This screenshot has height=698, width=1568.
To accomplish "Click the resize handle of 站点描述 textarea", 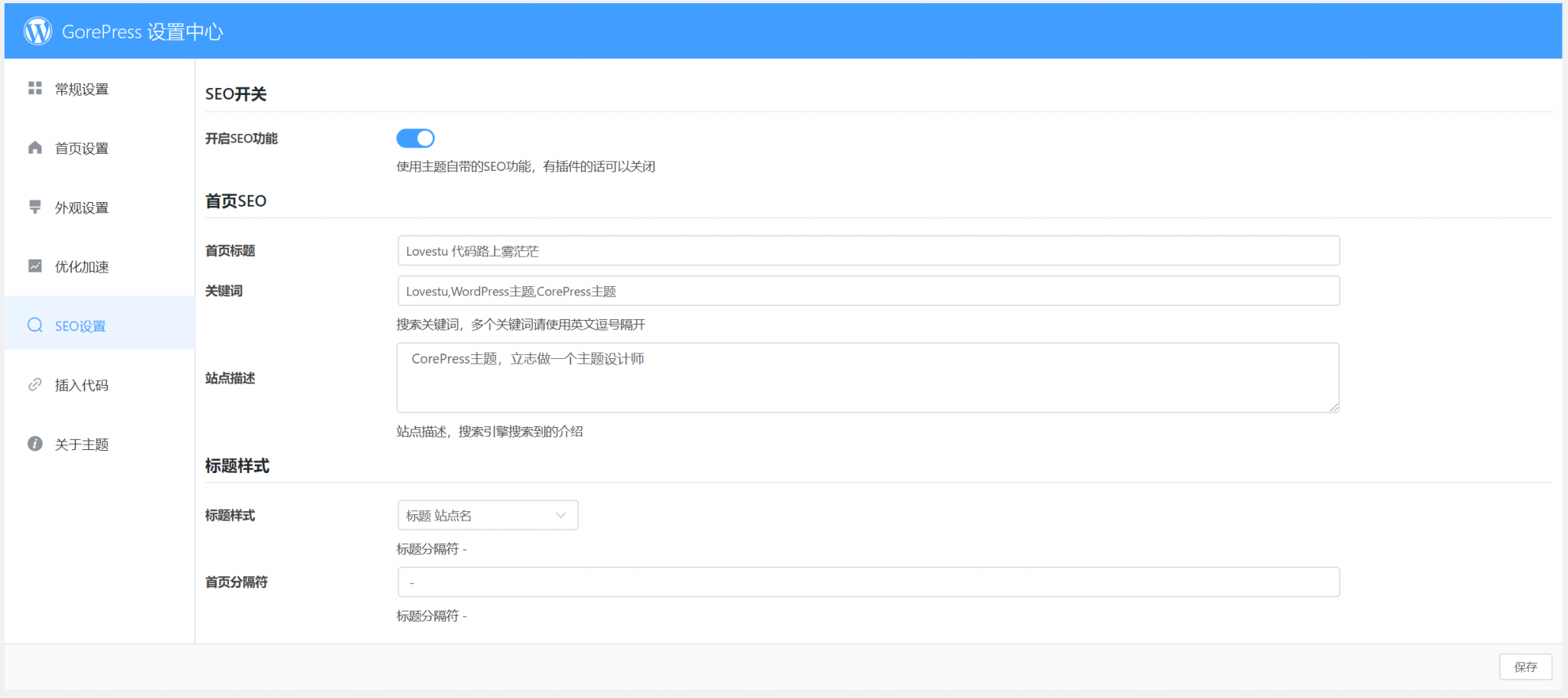I will pos(1334,407).
